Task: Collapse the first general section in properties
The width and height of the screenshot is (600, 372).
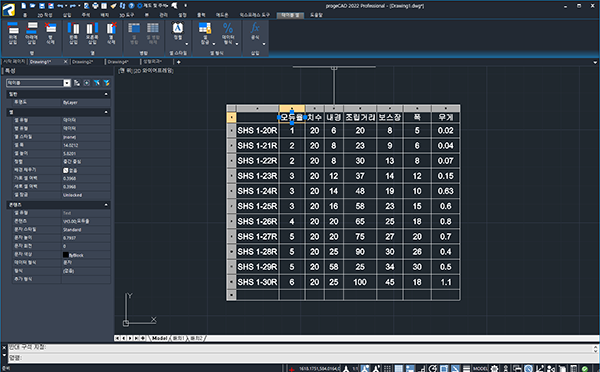Action: pos(106,94)
